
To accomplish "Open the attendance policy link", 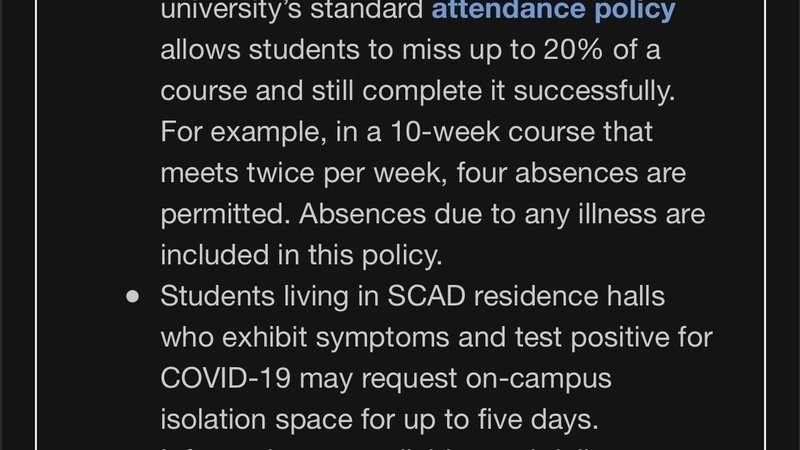I will point(553,12).
